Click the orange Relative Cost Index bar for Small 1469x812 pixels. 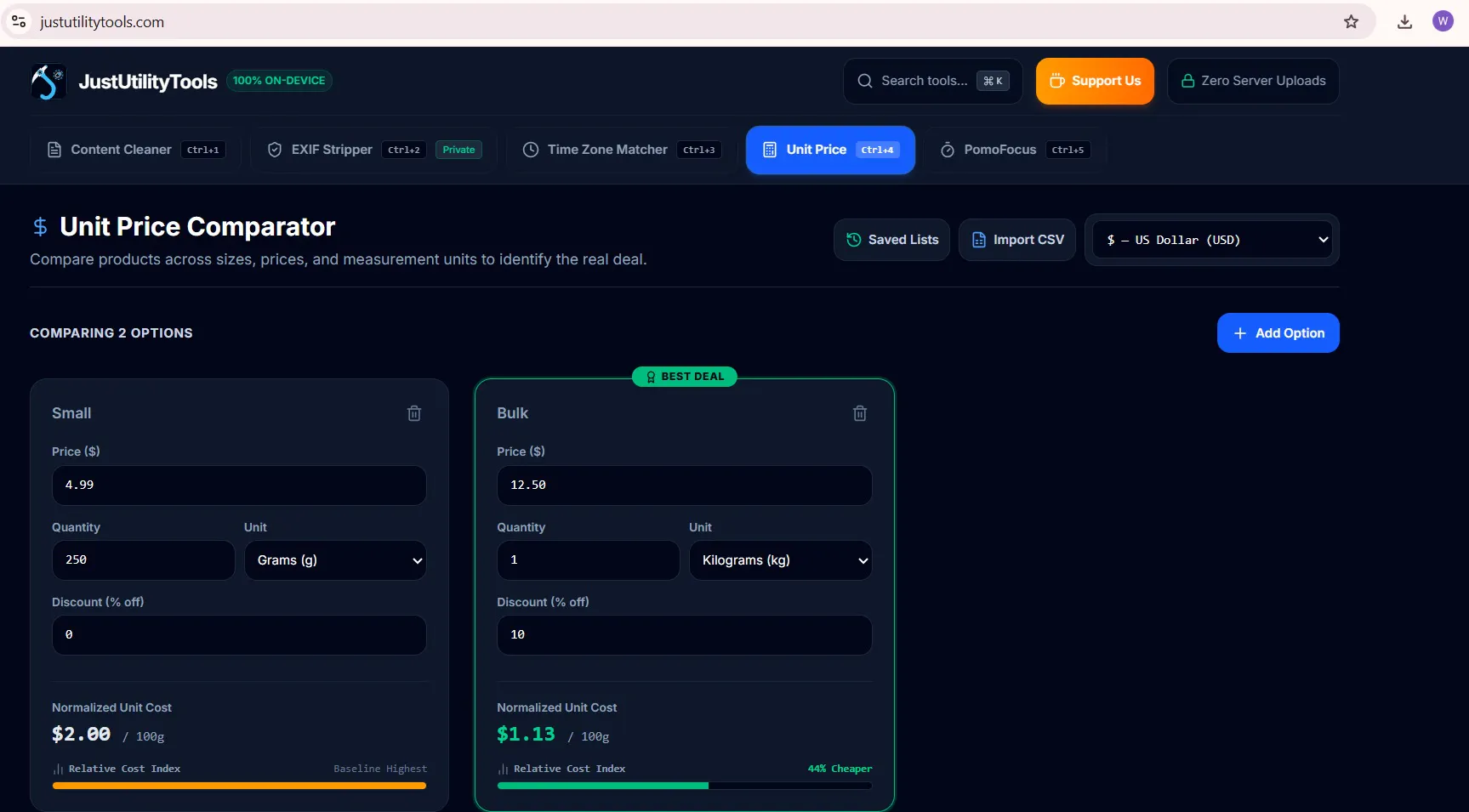tap(239, 786)
